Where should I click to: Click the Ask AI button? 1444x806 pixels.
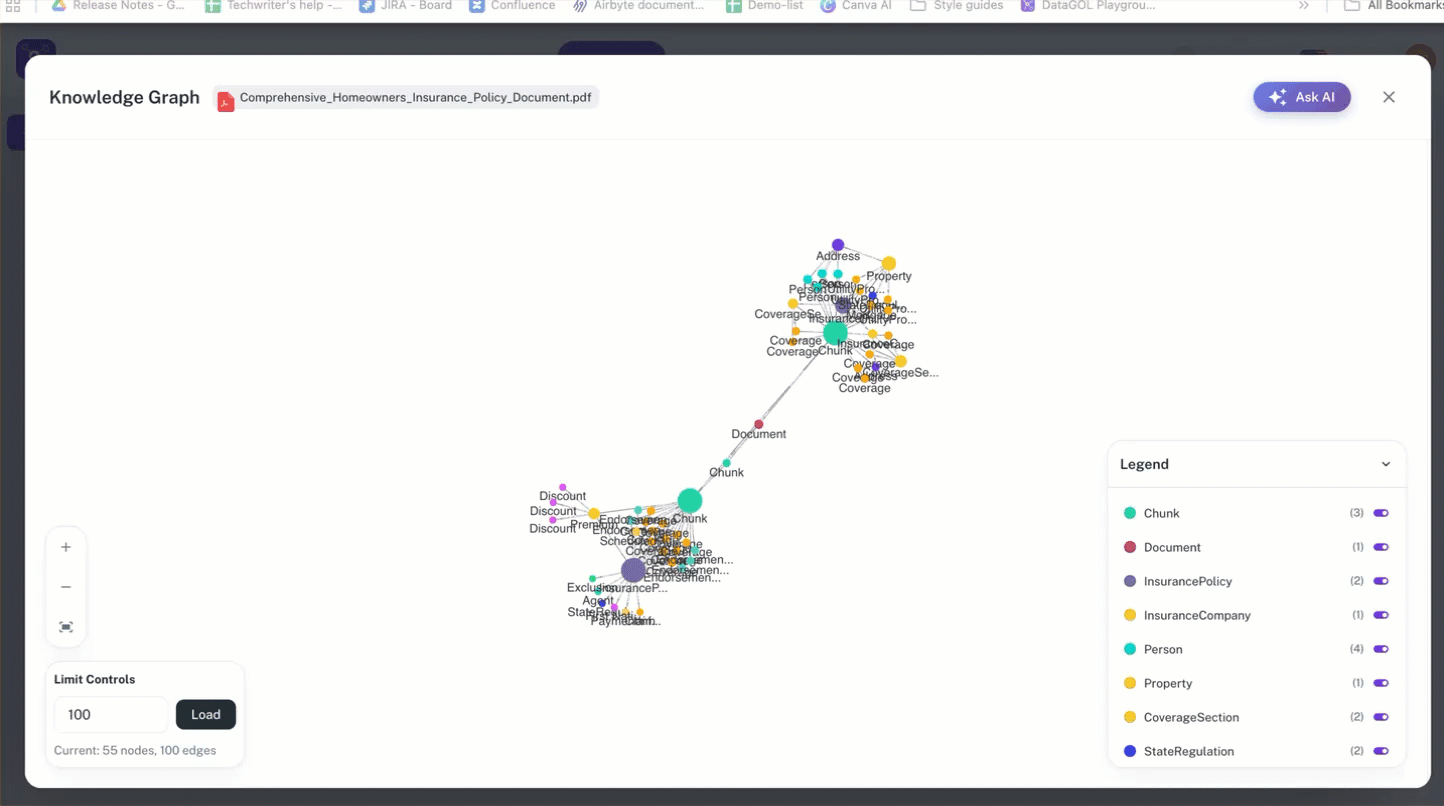1302,97
